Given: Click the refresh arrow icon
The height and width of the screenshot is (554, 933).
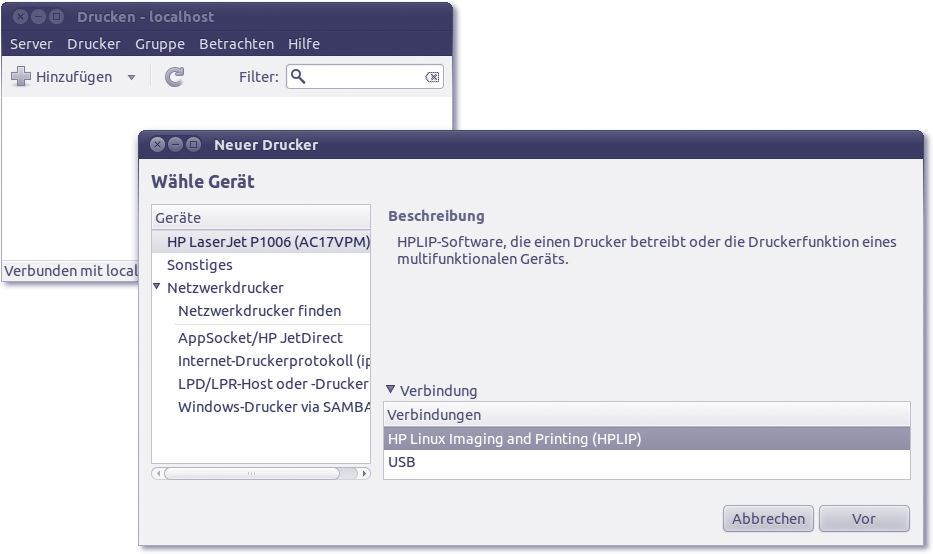Looking at the screenshot, I should coord(174,77).
